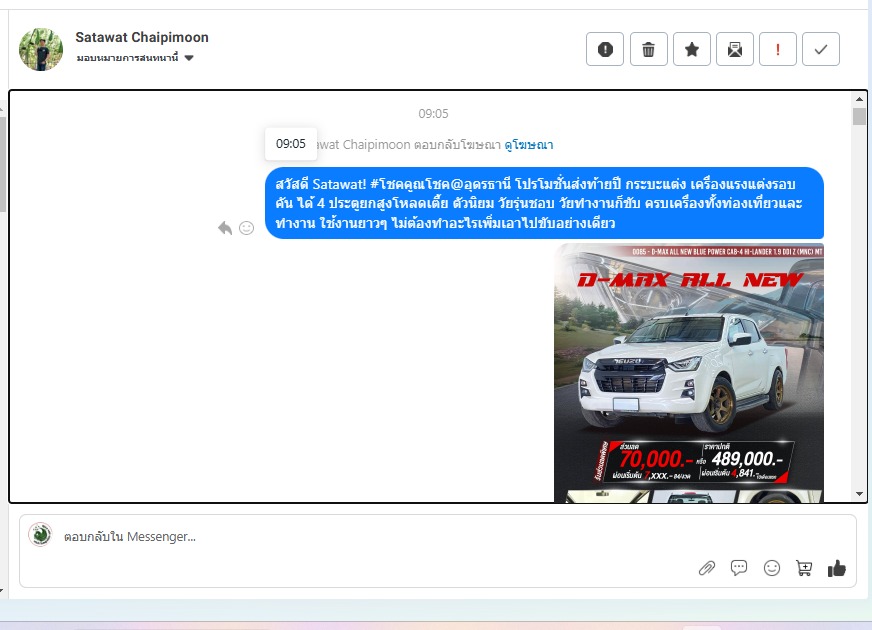The width and height of the screenshot is (872, 630).
Task: Create order with shopping cart icon
Action: [x=804, y=568]
